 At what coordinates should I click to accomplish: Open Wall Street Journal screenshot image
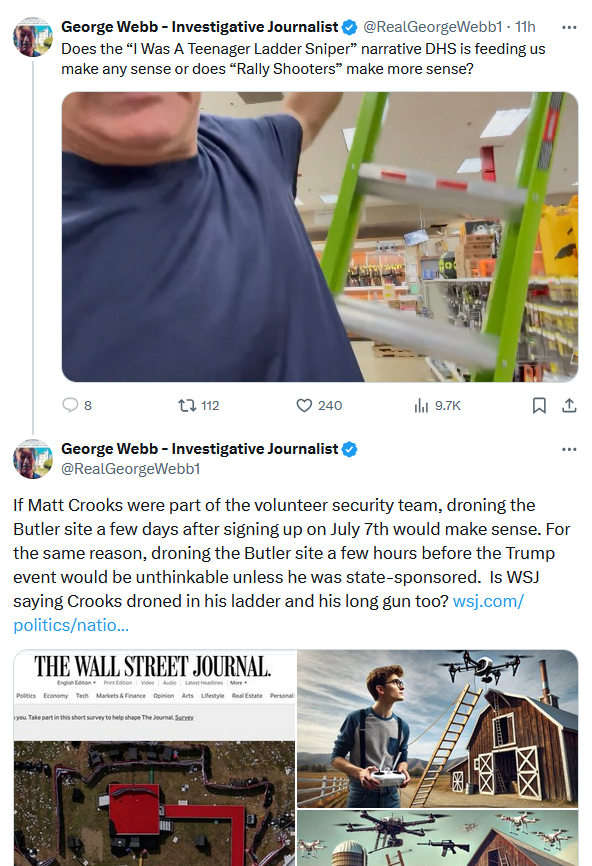155,758
